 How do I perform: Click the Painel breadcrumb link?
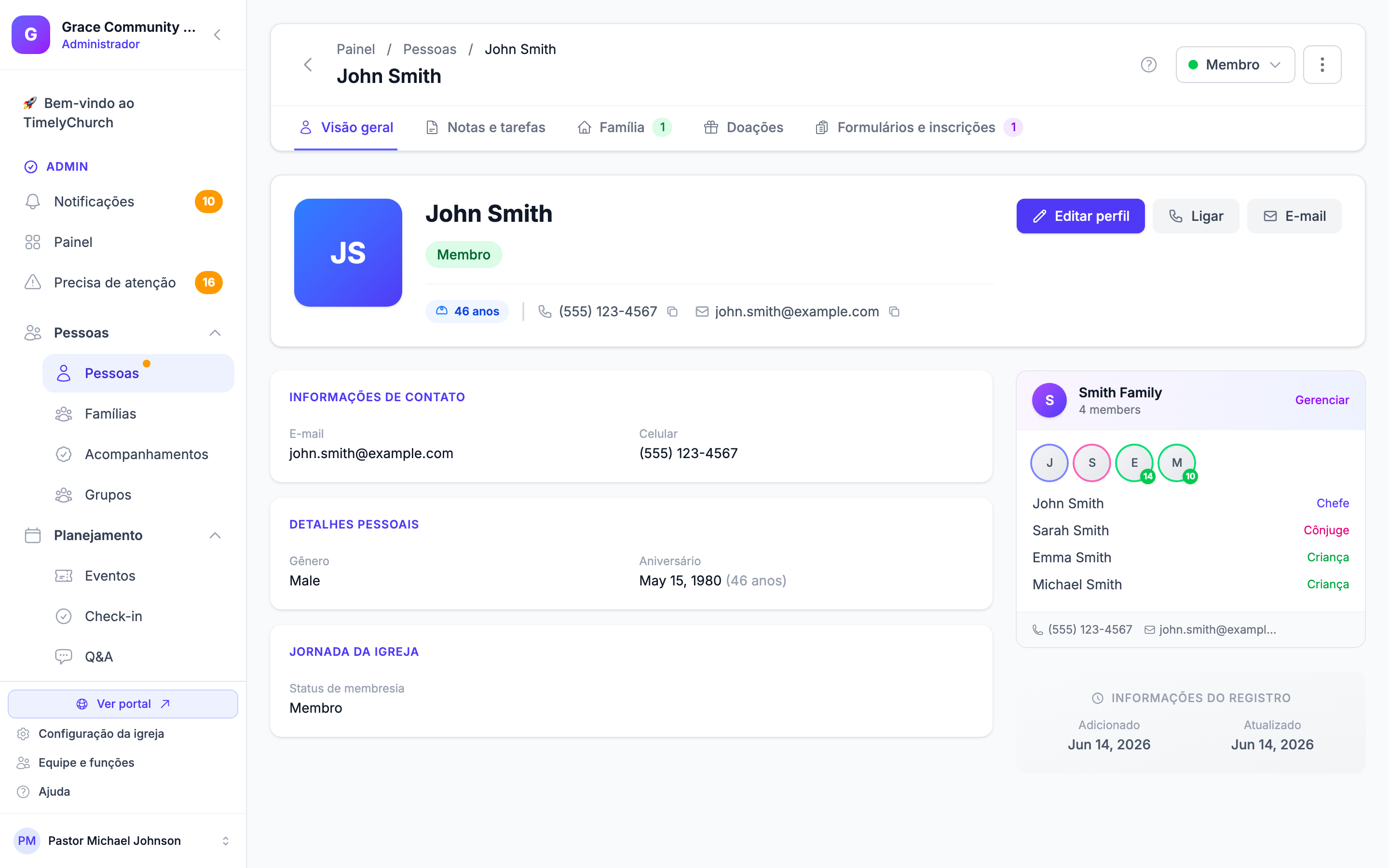point(355,49)
